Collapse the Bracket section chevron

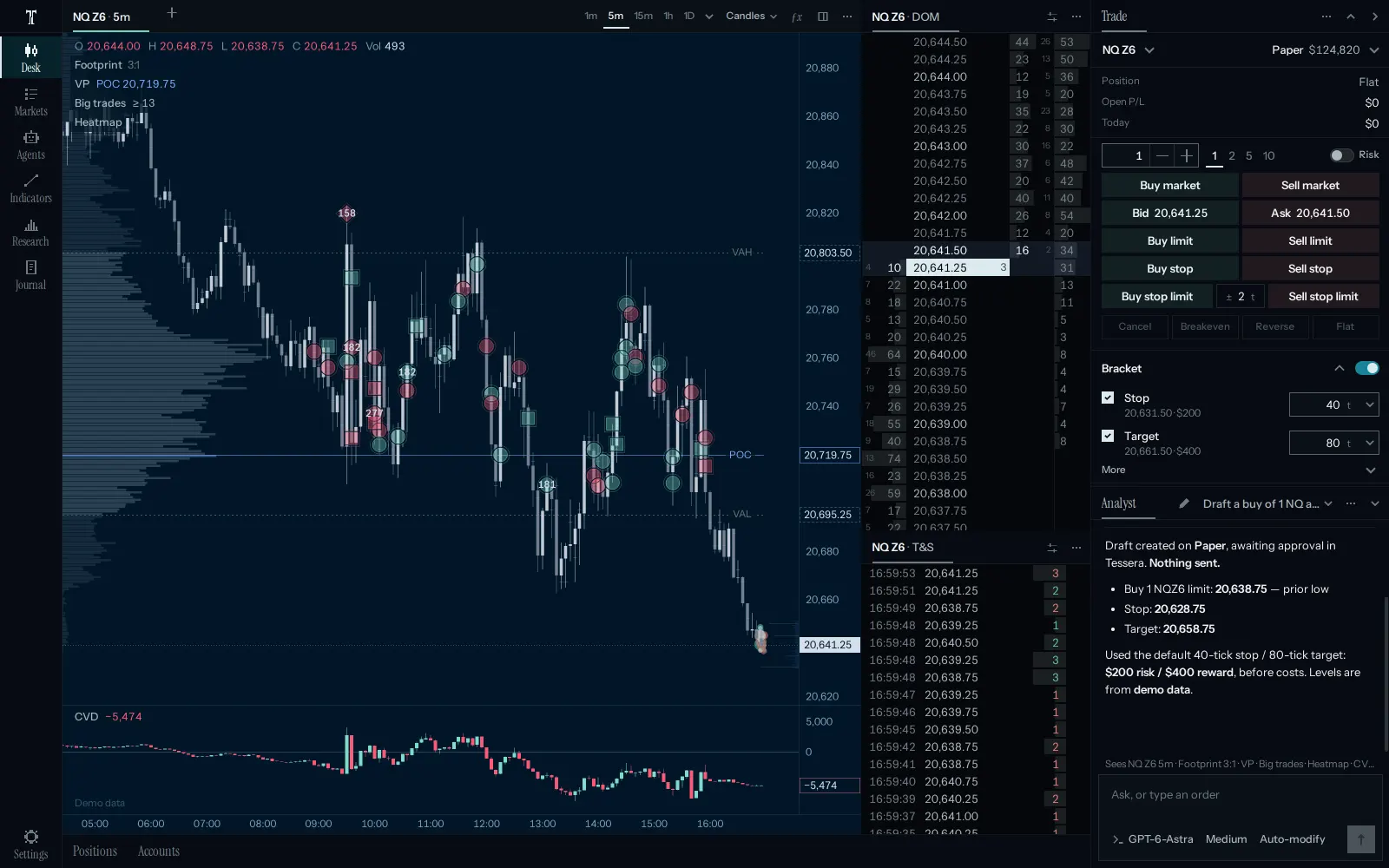tap(1339, 368)
